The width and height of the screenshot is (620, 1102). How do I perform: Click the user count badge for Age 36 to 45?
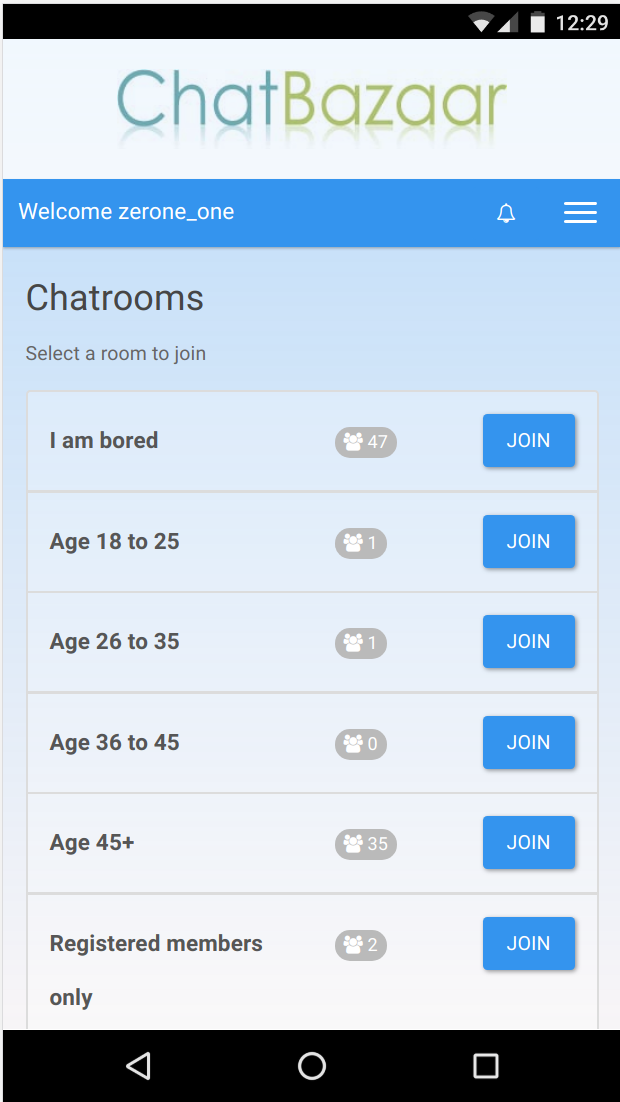coord(361,744)
